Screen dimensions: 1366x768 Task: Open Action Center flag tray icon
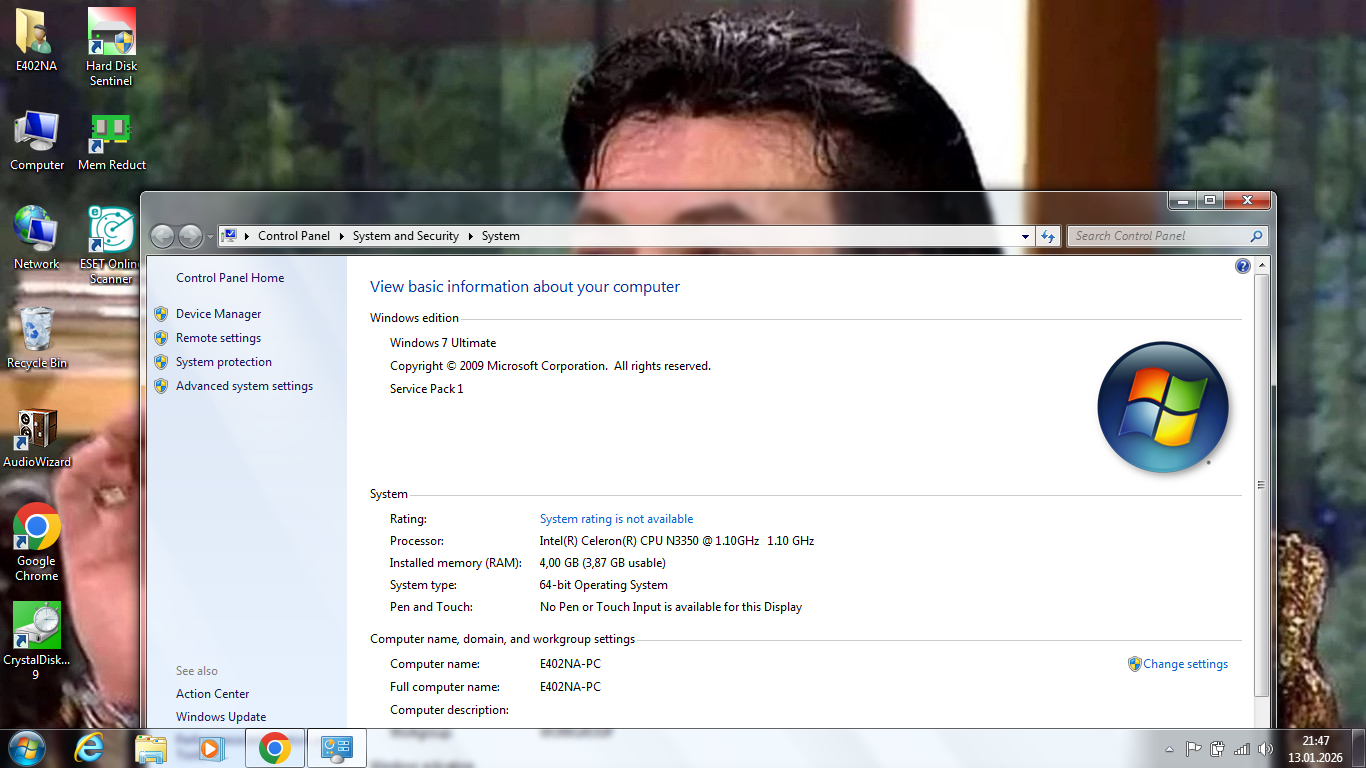pyautogui.click(x=1193, y=749)
